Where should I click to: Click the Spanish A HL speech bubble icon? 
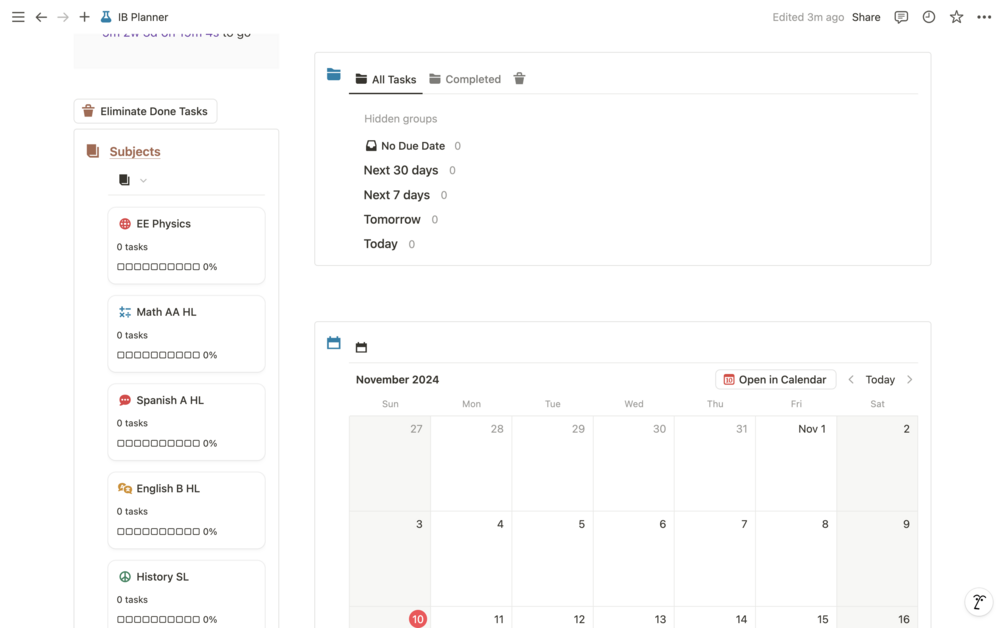coord(124,399)
